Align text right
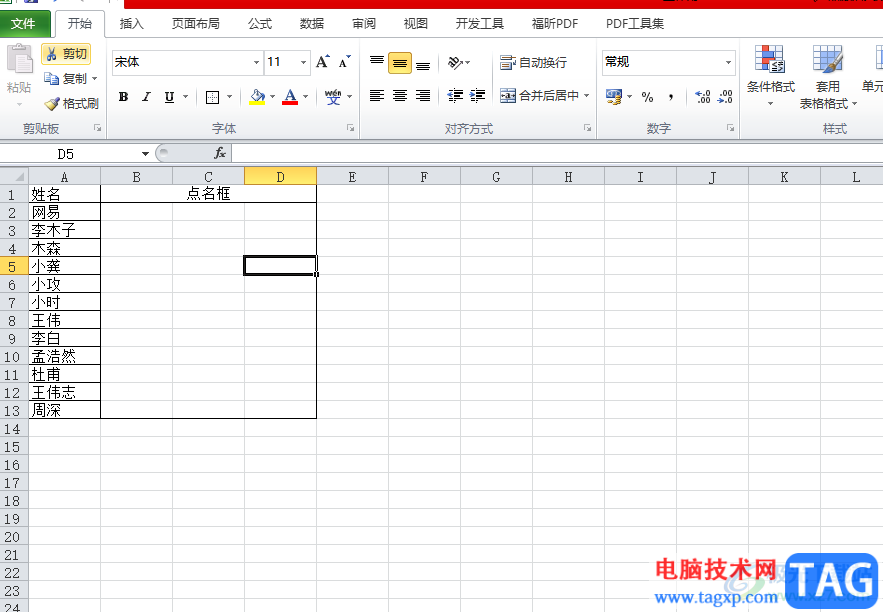 click(423, 96)
